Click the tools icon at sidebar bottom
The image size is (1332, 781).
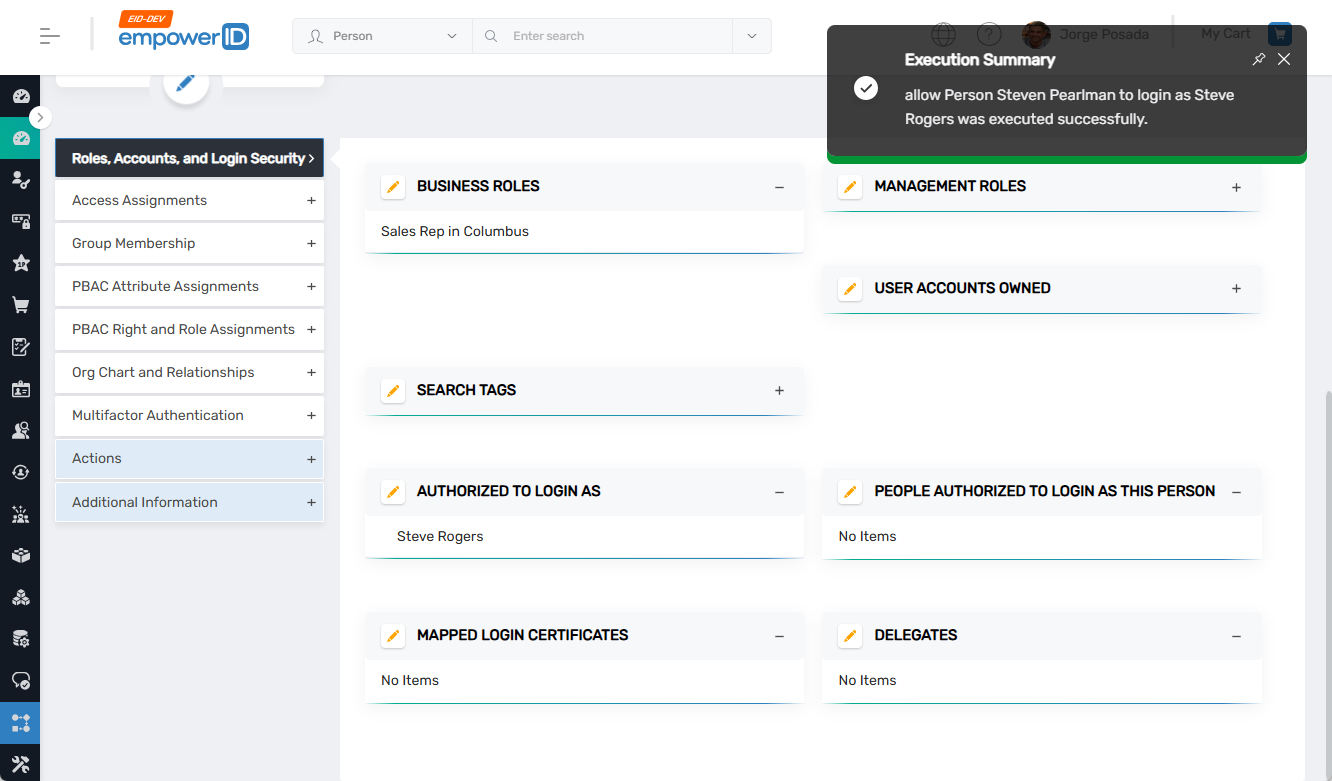click(x=20, y=764)
